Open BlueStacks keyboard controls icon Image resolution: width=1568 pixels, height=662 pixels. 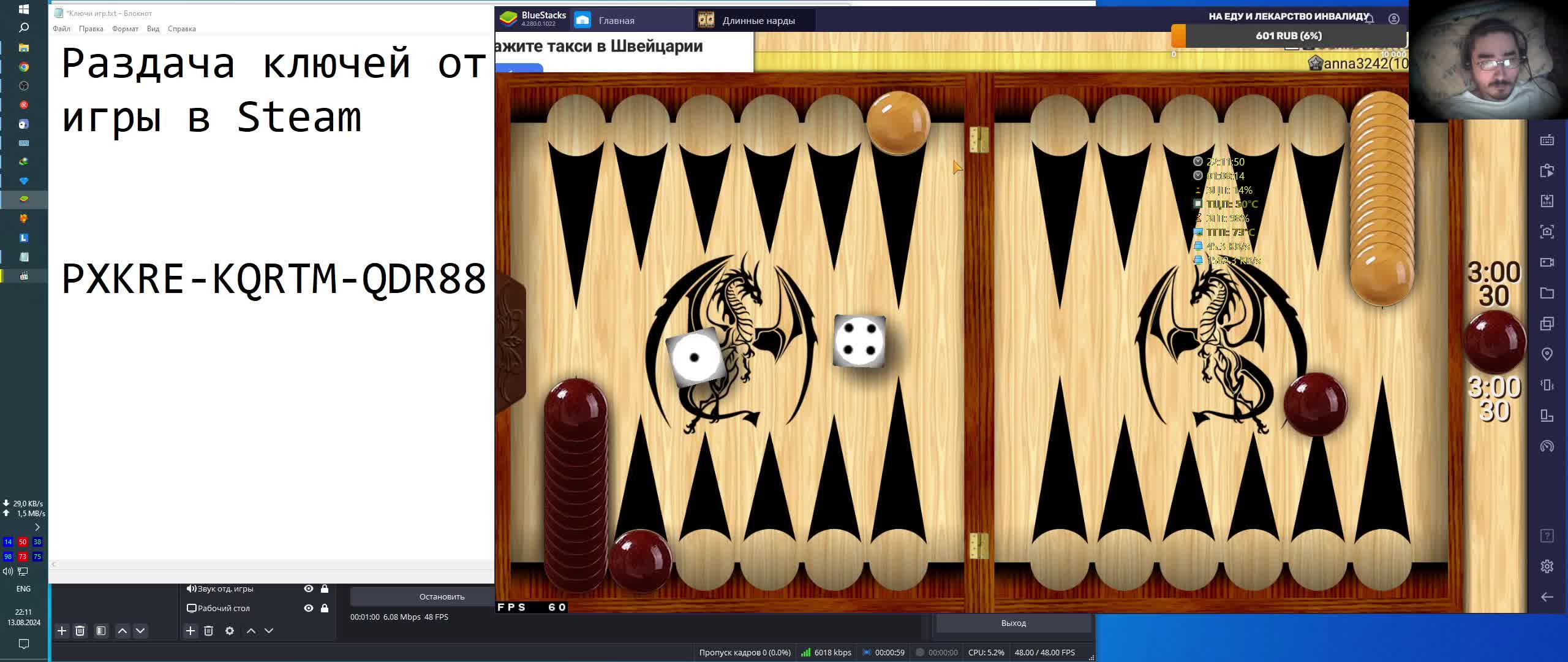[x=1547, y=140]
